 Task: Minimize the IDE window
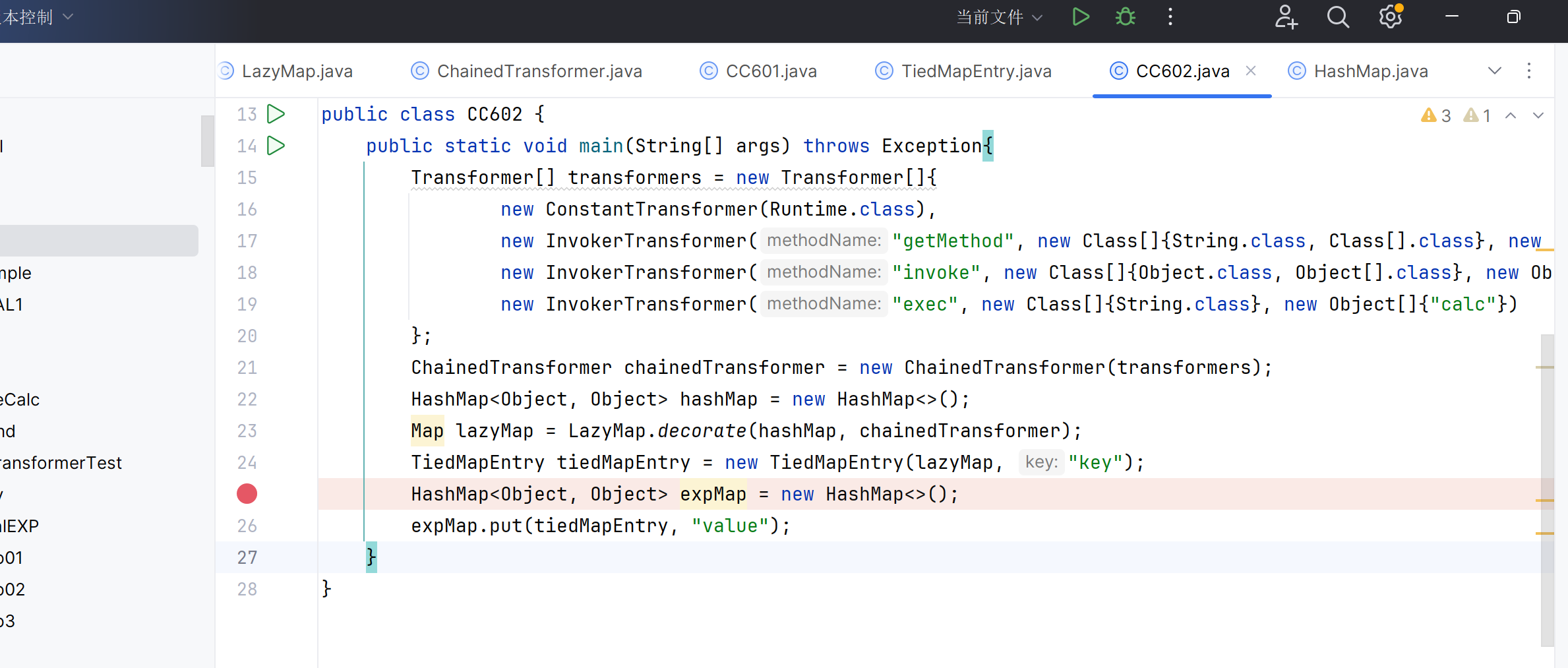1452,17
